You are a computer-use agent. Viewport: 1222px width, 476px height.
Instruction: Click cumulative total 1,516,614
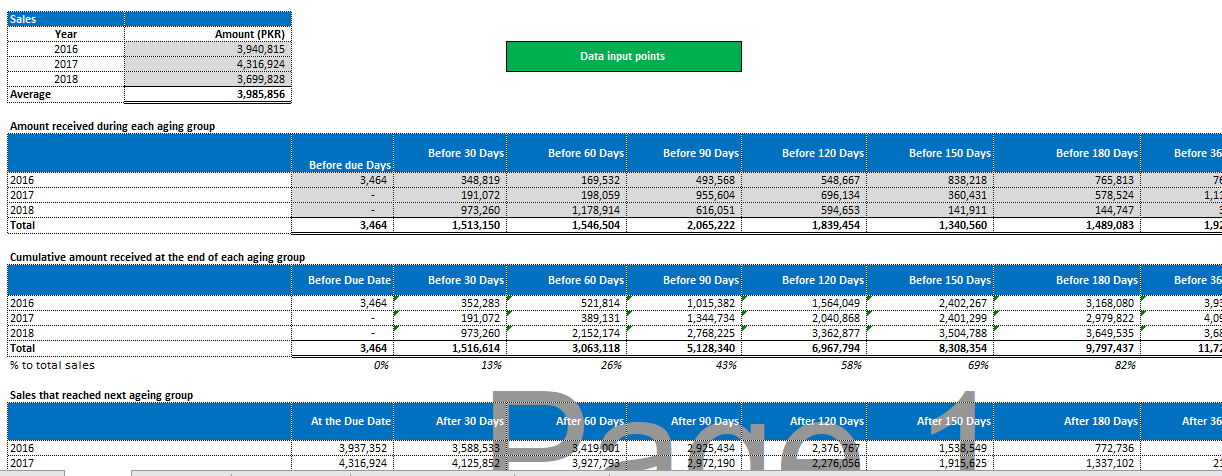click(449, 348)
